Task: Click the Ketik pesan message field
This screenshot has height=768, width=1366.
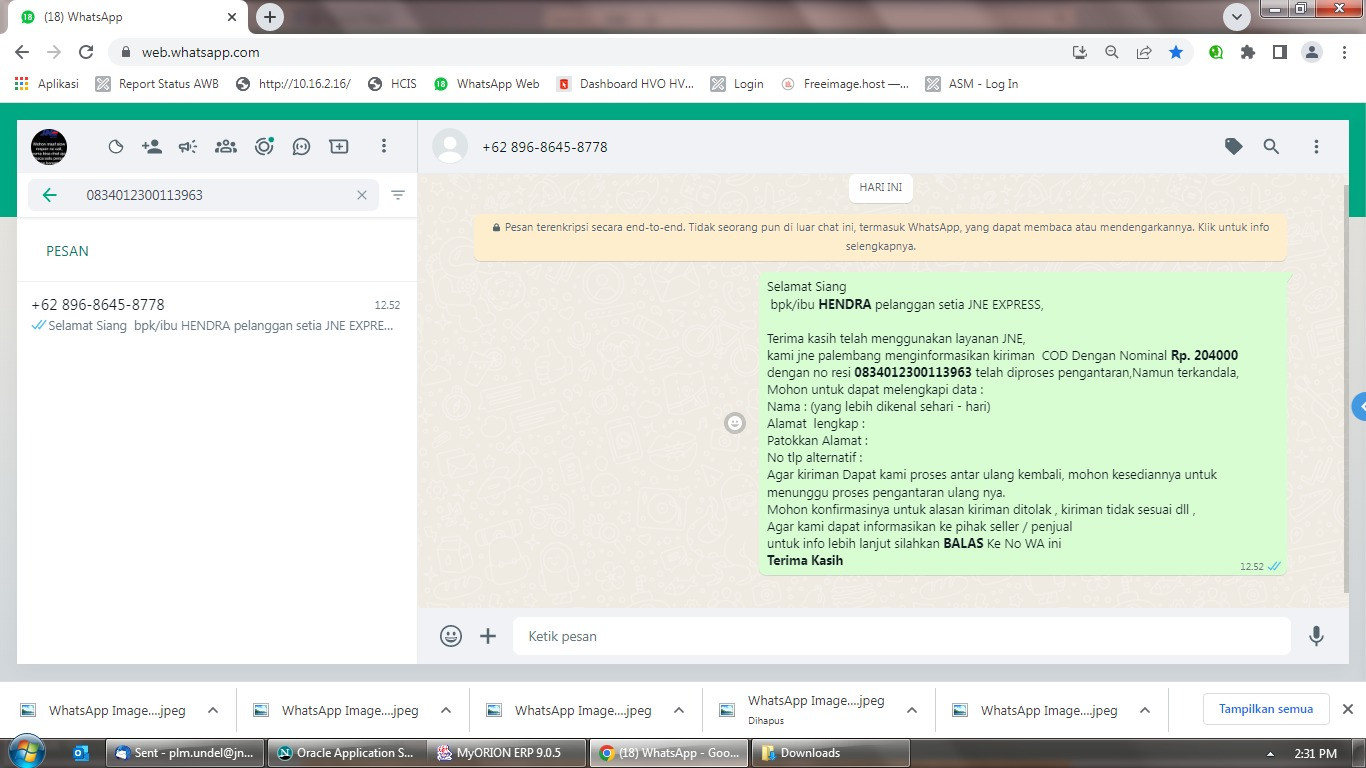Action: pos(902,636)
